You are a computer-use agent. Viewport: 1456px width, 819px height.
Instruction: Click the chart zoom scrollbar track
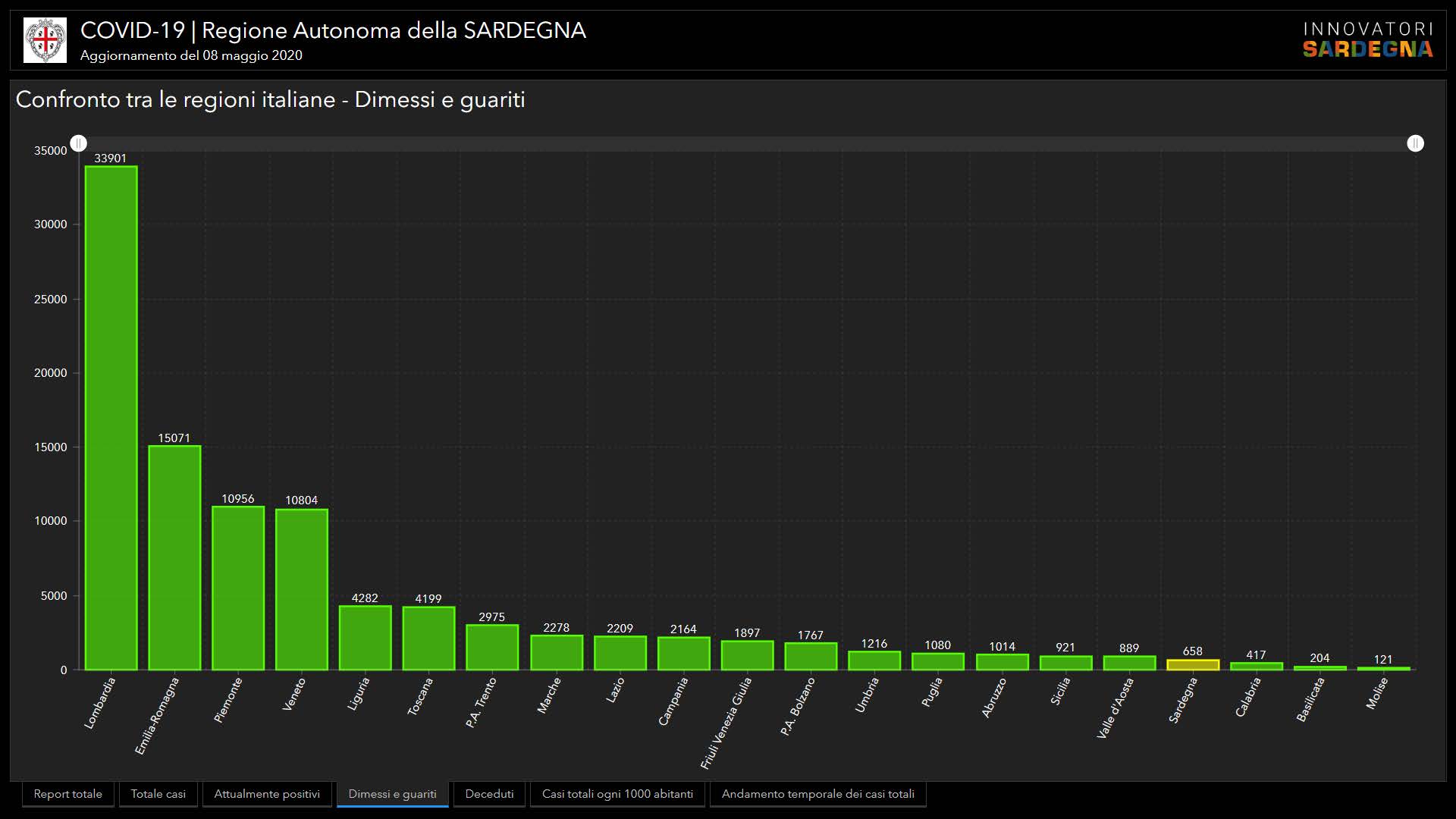[x=747, y=143]
